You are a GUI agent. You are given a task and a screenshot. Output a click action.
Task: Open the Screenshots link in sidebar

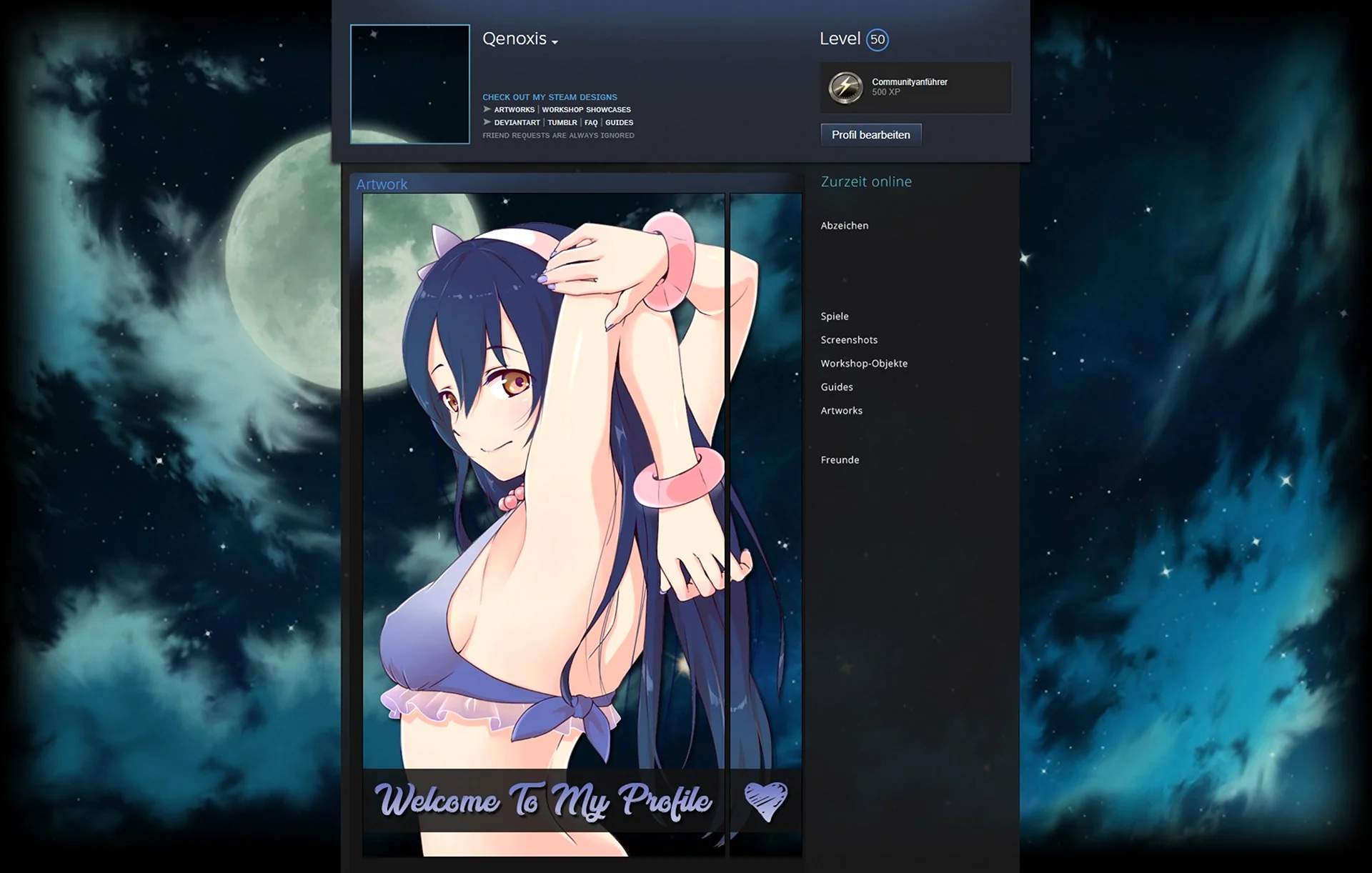click(x=849, y=340)
